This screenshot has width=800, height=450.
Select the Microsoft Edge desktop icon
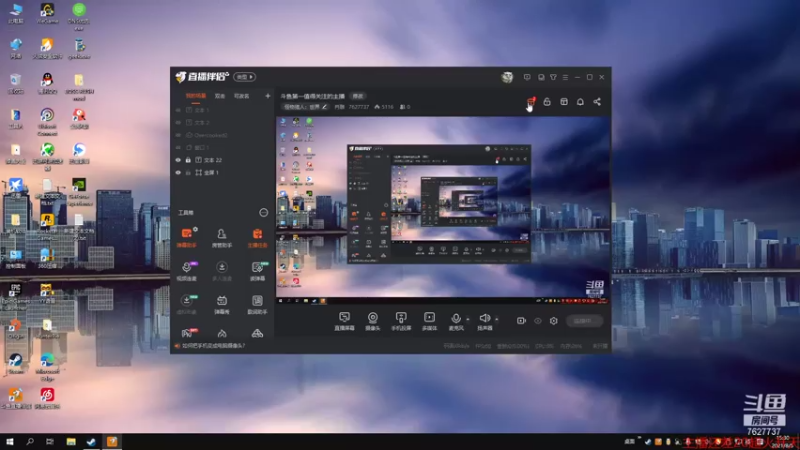(x=47, y=367)
